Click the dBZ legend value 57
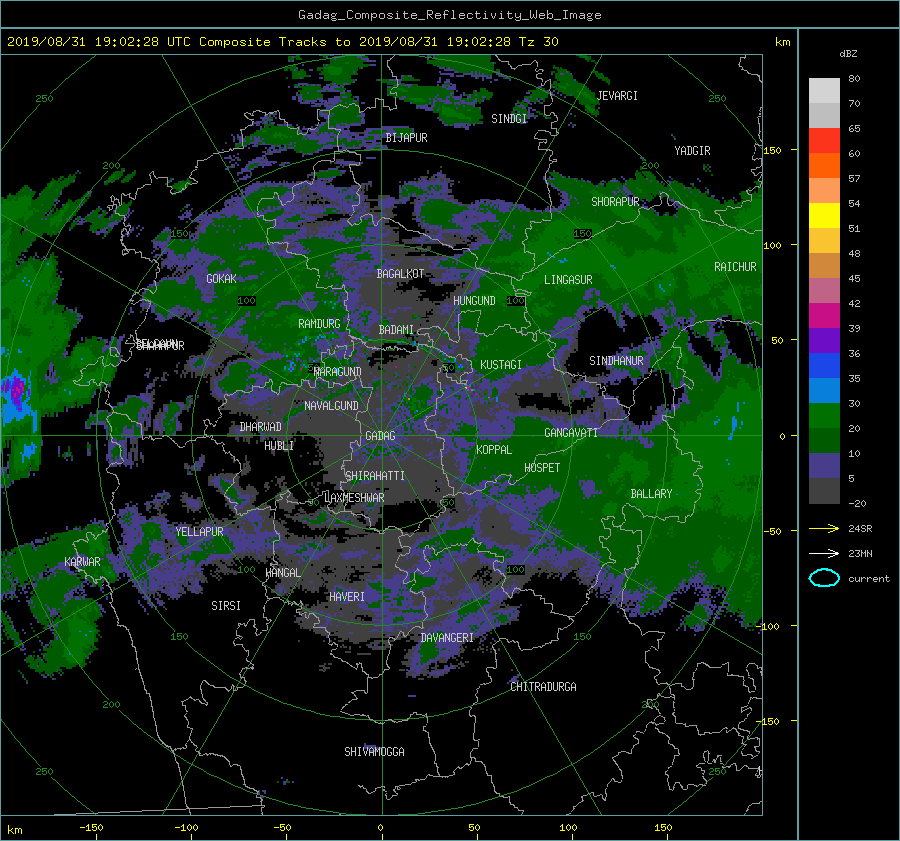 click(854, 179)
